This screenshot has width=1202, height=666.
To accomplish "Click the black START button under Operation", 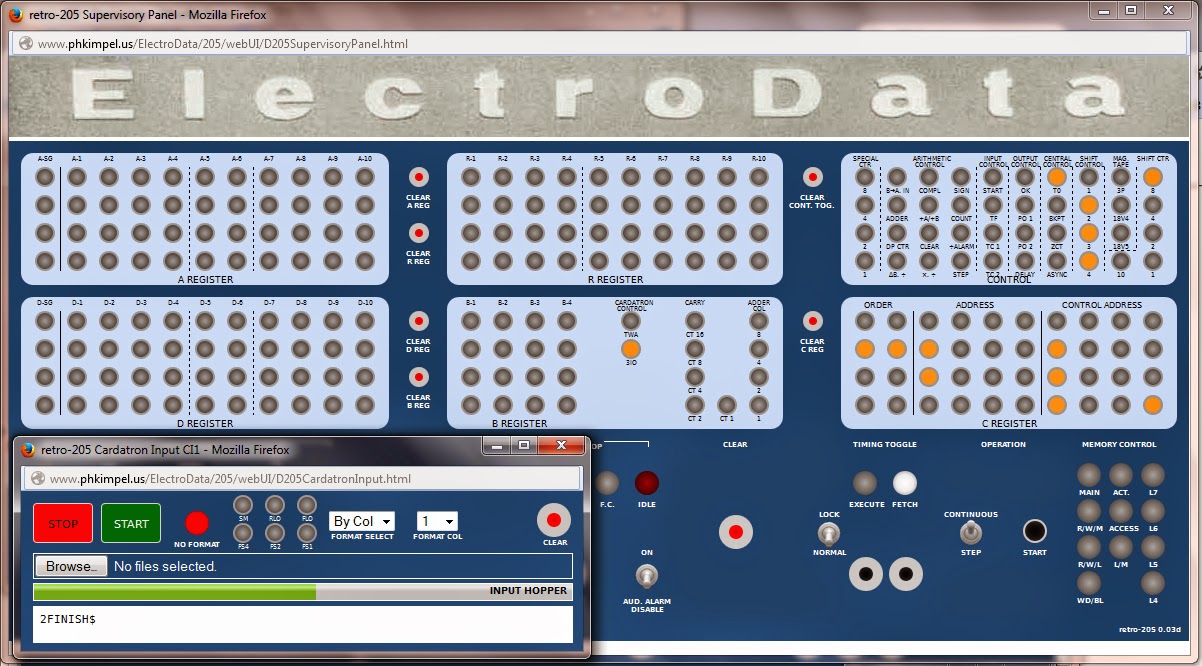I will [1035, 530].
